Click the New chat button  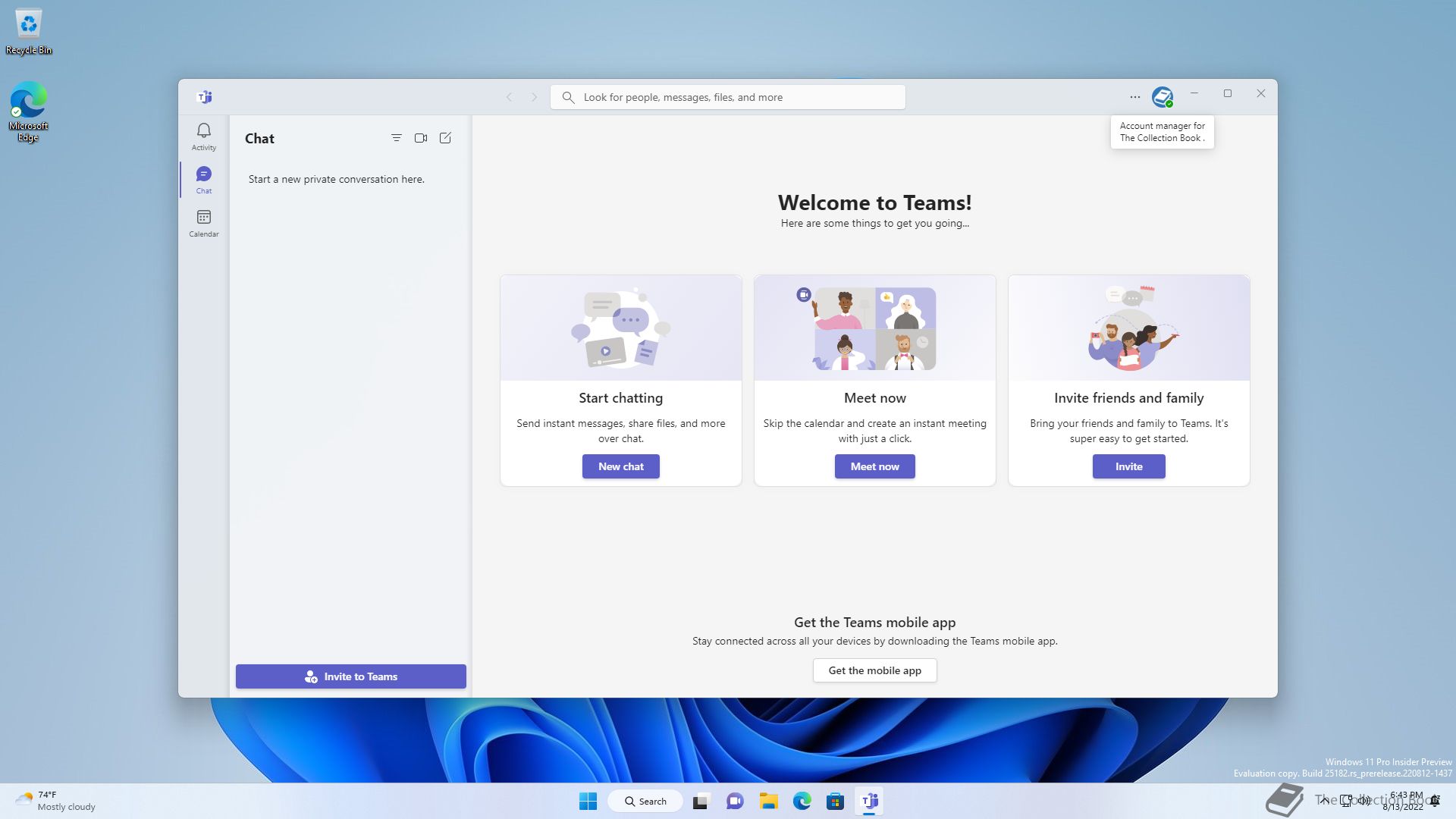[x=621, y=466]
